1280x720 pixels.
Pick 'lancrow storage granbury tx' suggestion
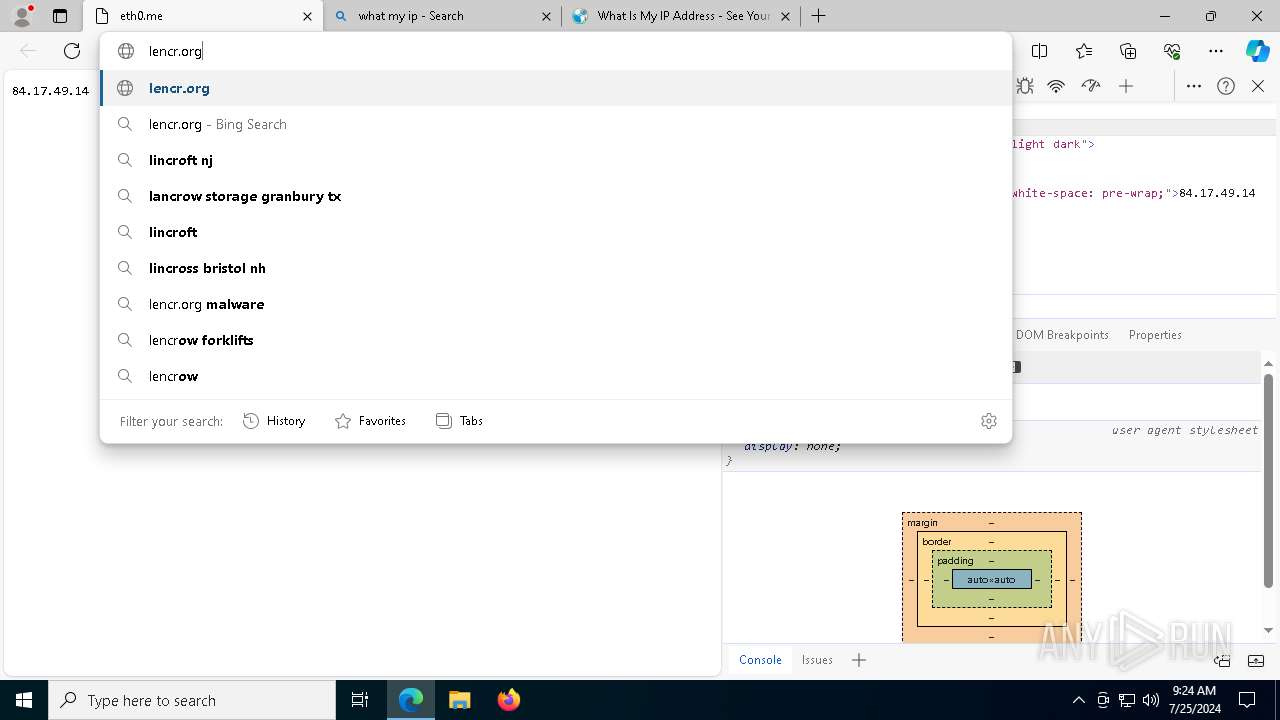click(x=556, y=196)
